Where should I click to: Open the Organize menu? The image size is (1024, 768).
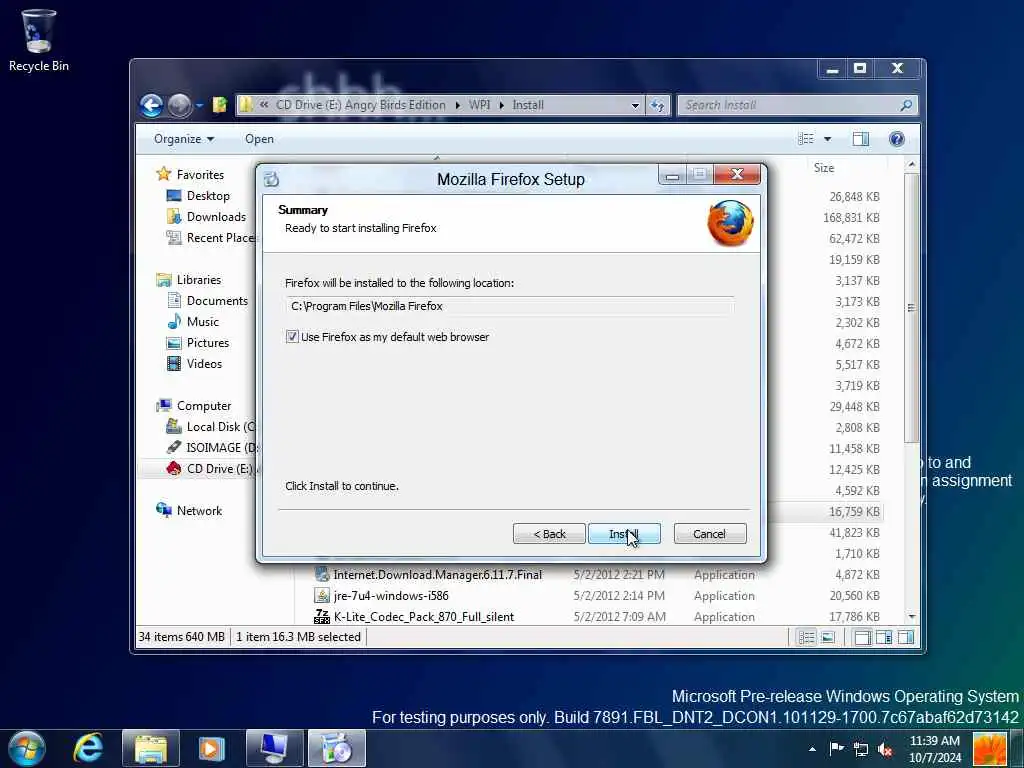click(184, 139)
